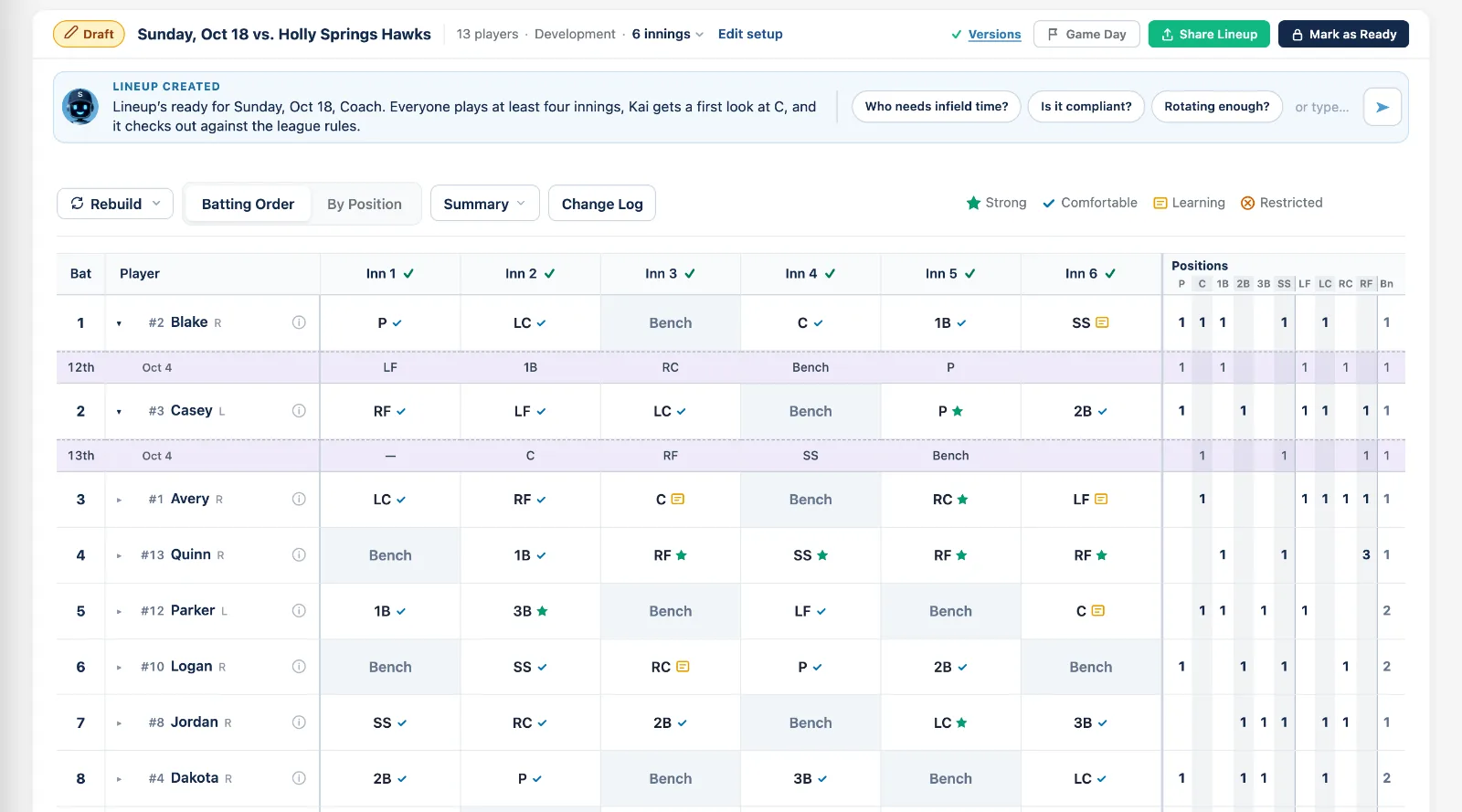
Task: Ask 'Is it compliant?' suggestion
Action: (1086, 107)
